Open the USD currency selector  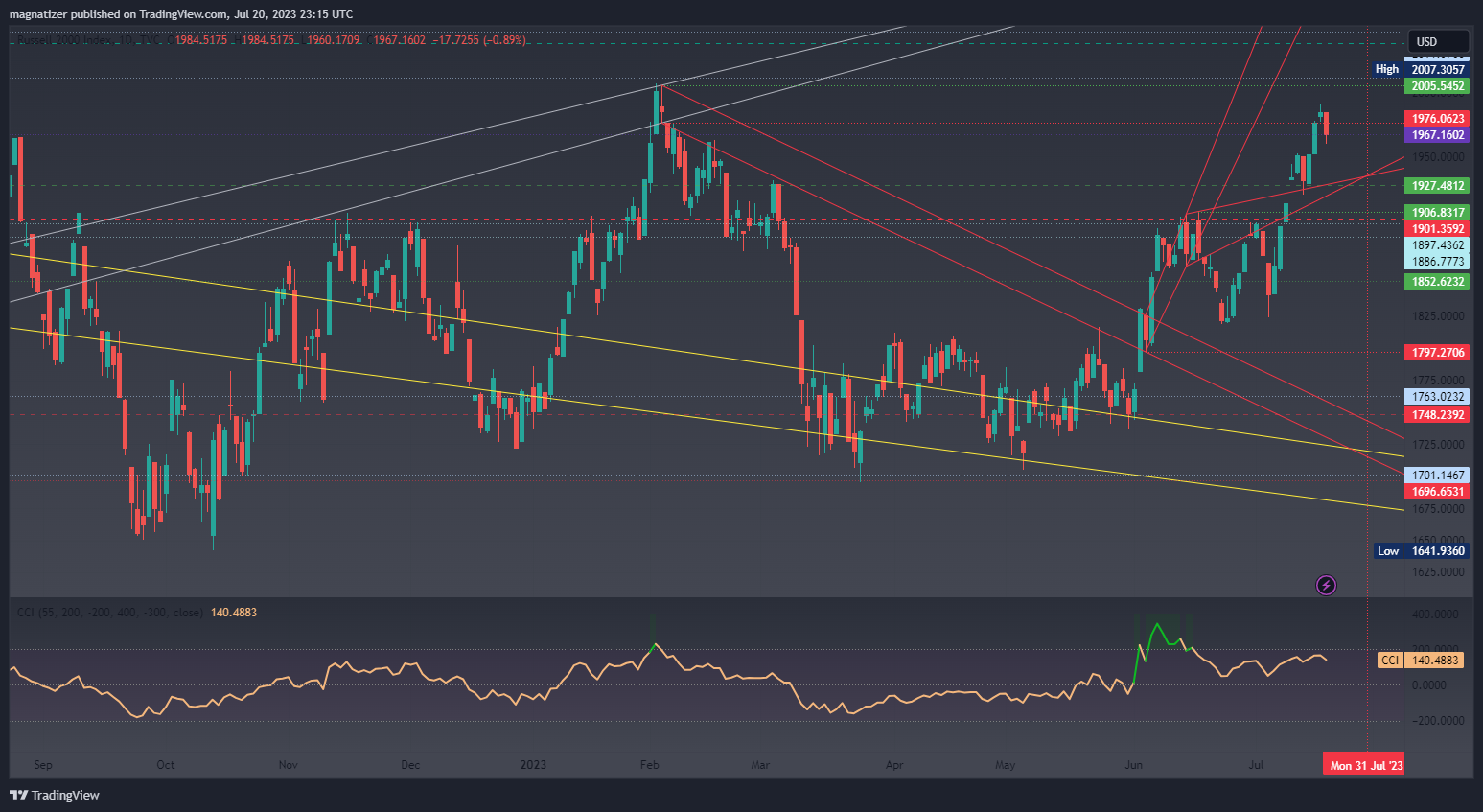pyautogui.click(x=1437, y=41)
